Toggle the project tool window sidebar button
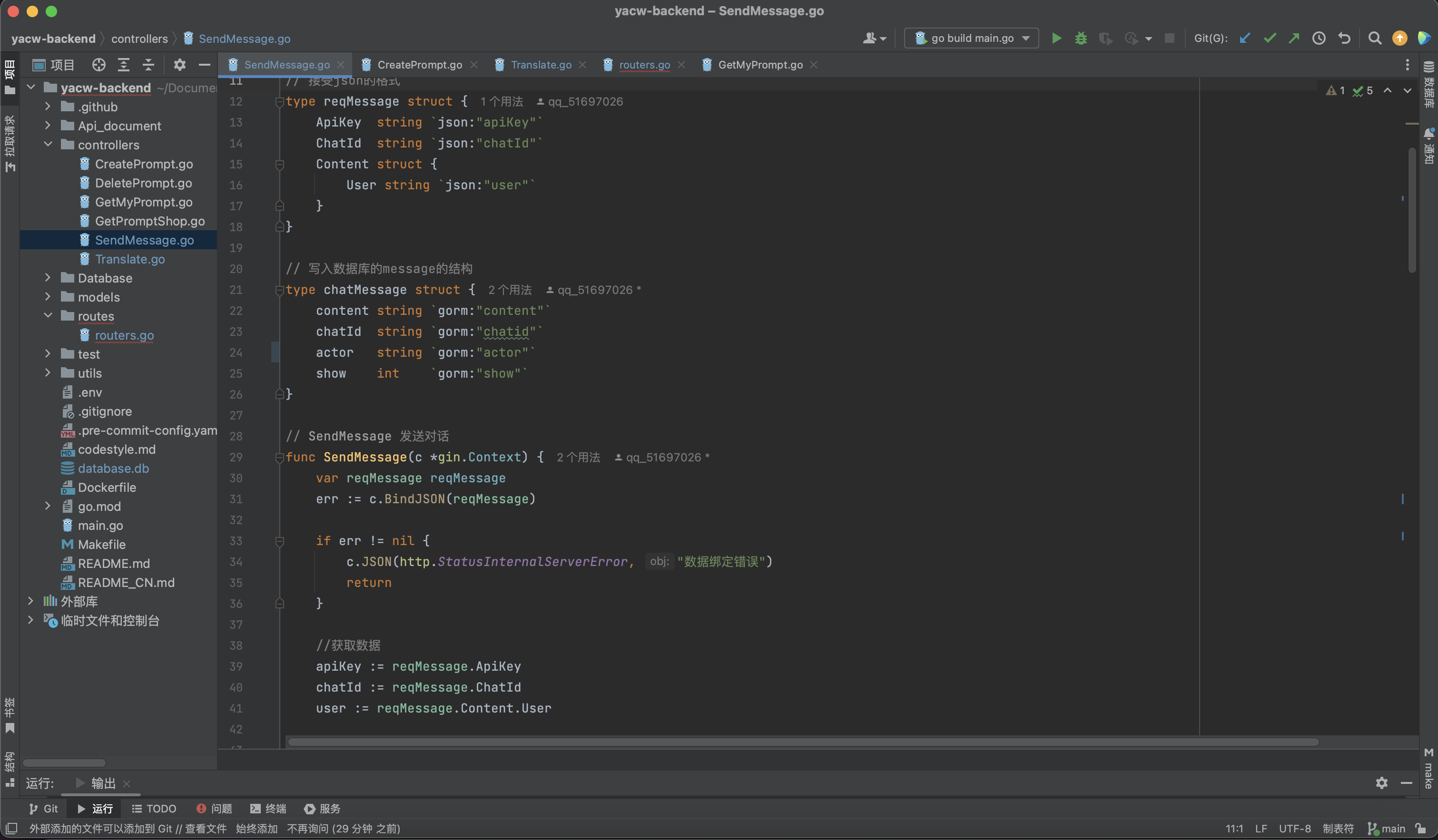This screenshot has width=1438, height=840. click(10, 77)
